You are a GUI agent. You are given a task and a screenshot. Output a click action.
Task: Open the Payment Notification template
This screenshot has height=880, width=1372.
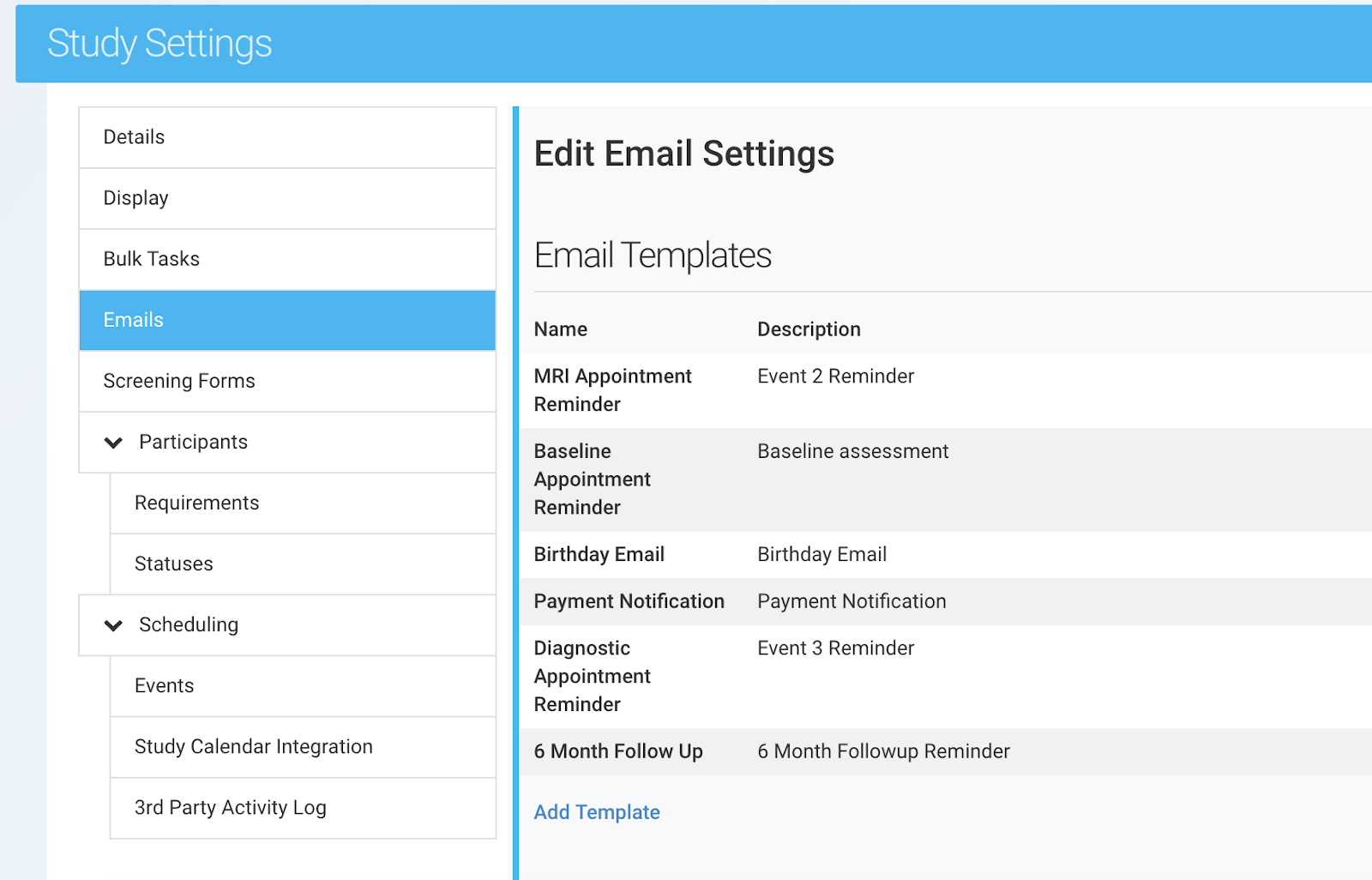coord(629,601)
